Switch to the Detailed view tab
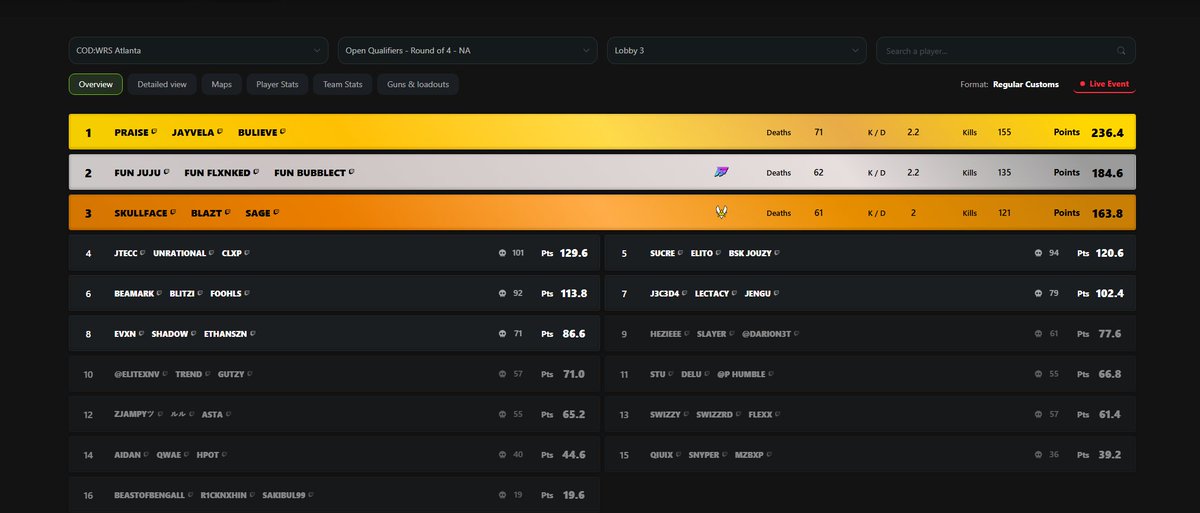 (162, 84)
